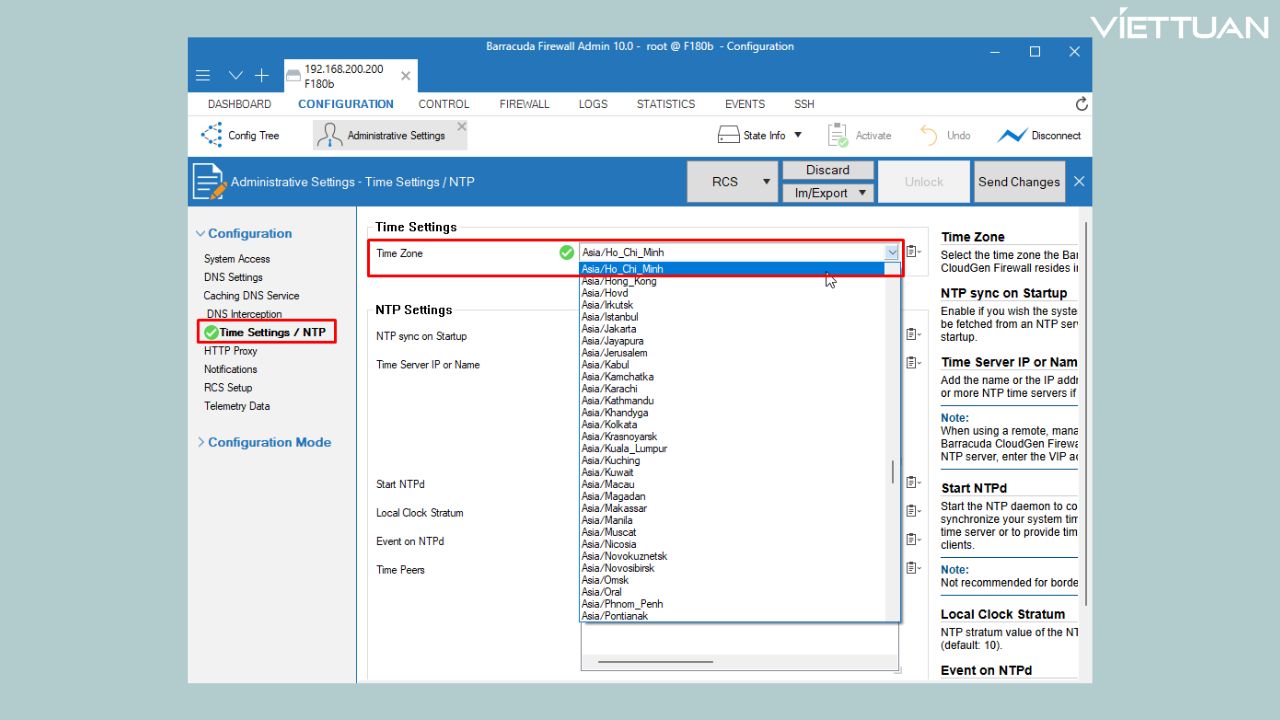Close the Administrative Settings tab

[x=461, y=126]
